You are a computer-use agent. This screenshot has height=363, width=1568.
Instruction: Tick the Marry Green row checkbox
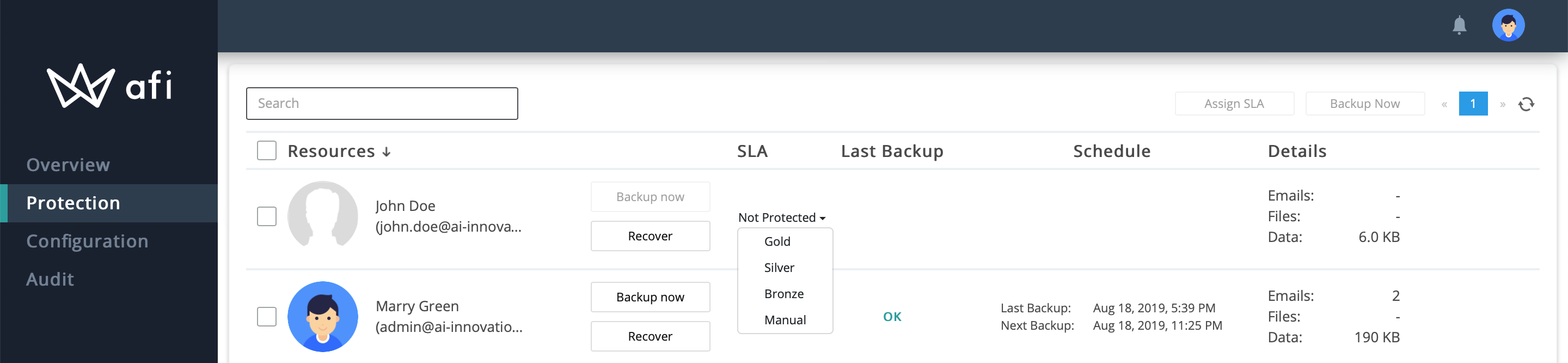click(x=267, y=317)
